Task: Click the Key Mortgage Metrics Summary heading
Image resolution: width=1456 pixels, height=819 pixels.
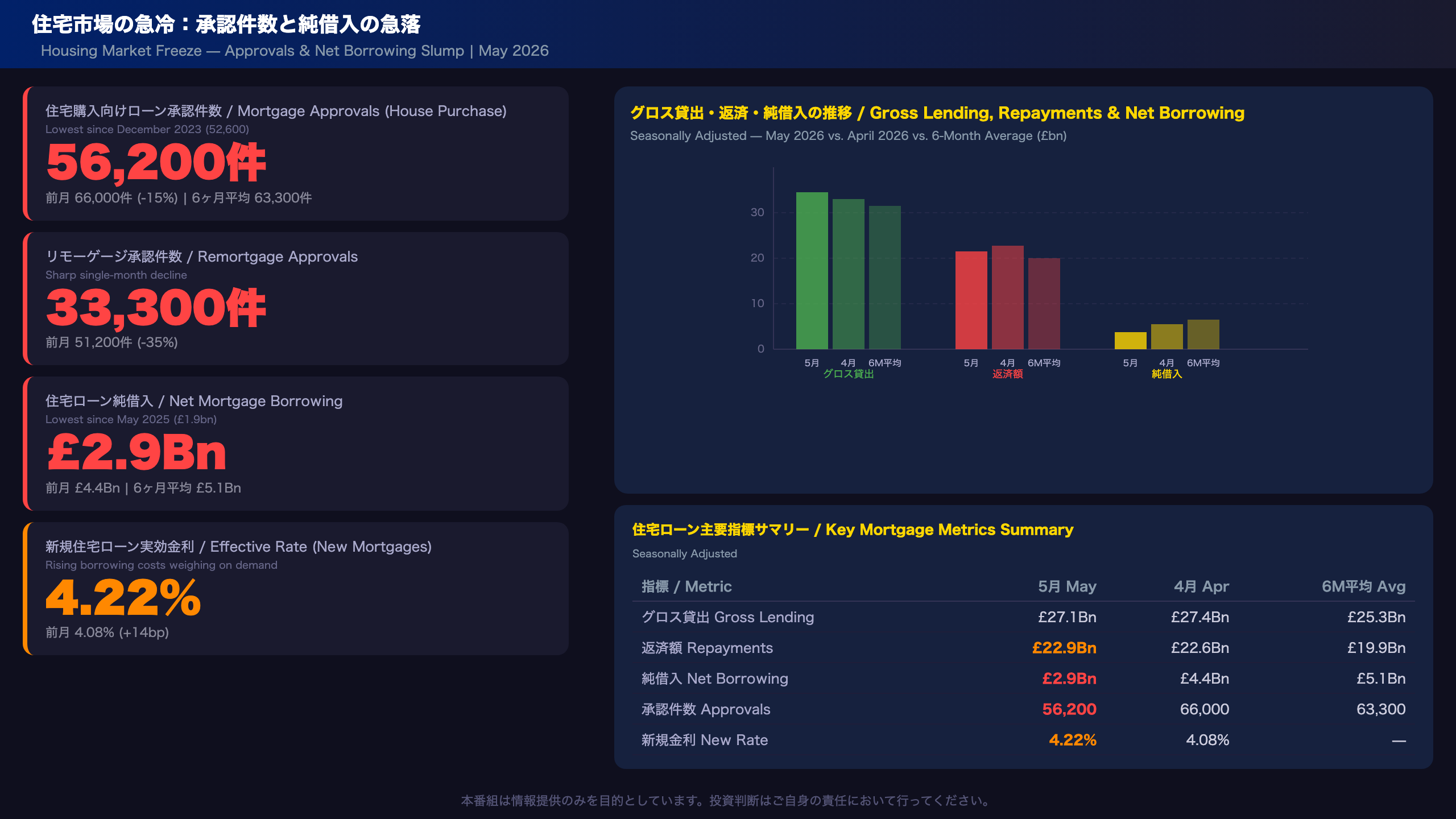Action: 853,530
